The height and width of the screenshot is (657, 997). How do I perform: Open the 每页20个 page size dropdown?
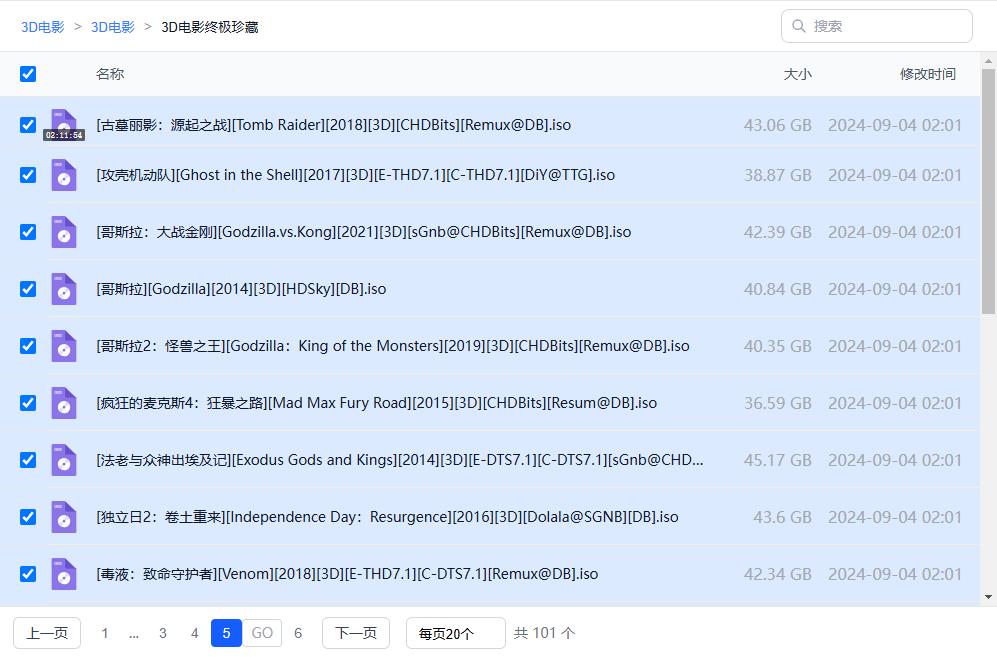455,633
